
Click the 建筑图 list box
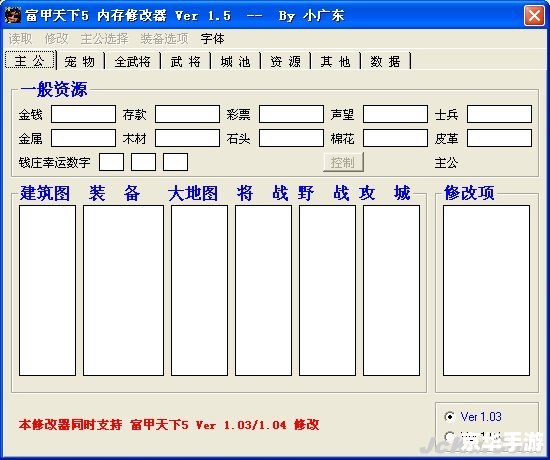(x=47, y=291)
